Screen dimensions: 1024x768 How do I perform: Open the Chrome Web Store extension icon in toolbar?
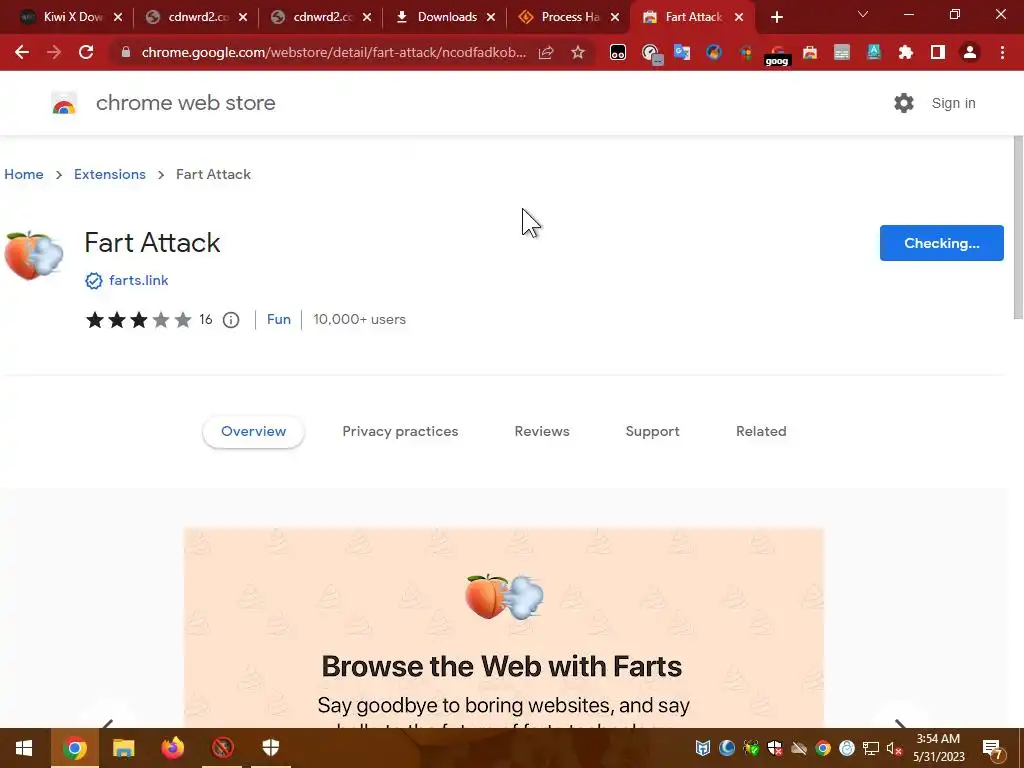pos(810,52)
